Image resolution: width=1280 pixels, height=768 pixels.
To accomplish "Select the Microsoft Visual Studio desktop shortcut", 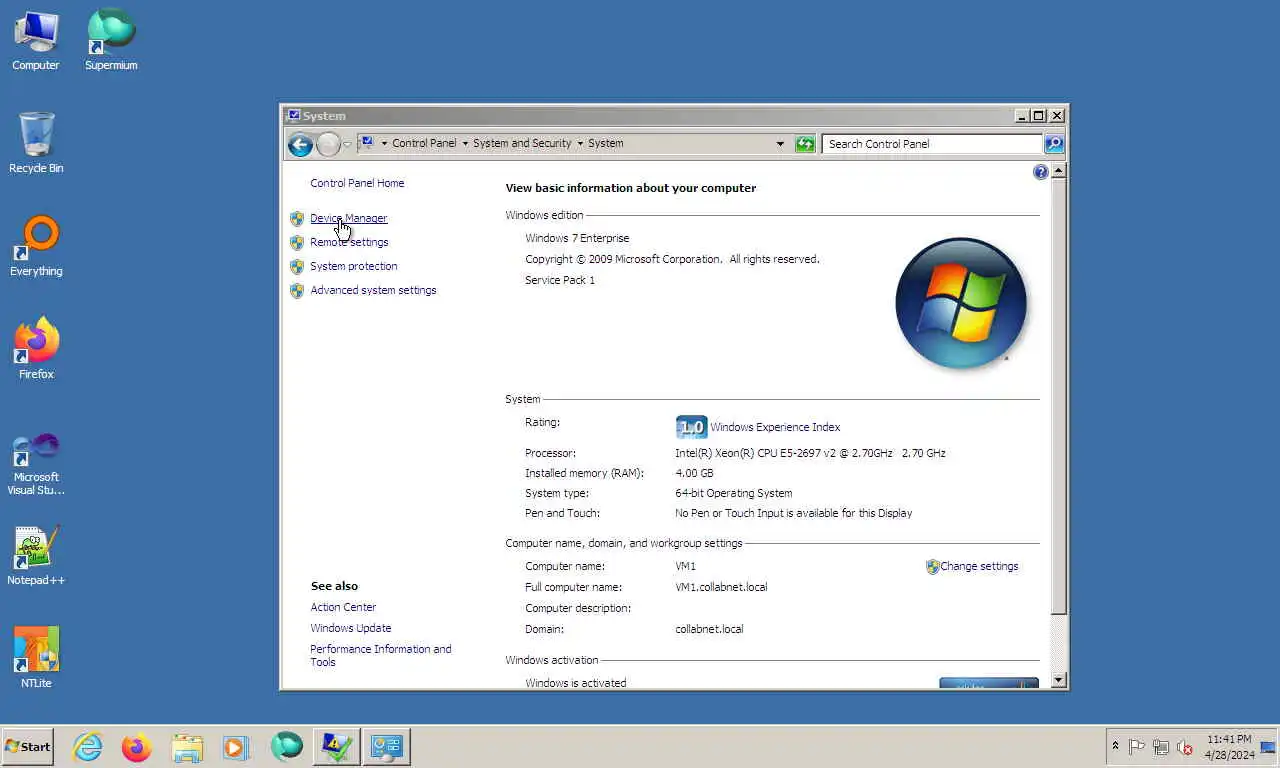I will (x=36, y=463).
